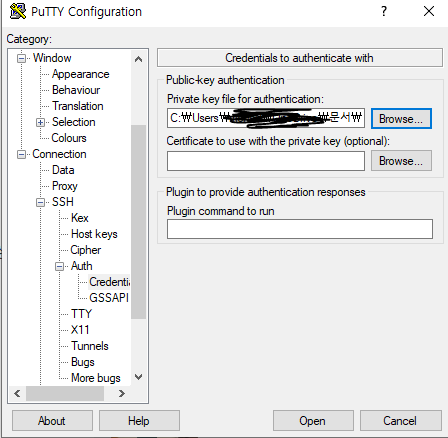
Task: Select the SSH category
Action: [x=63, y=202]
